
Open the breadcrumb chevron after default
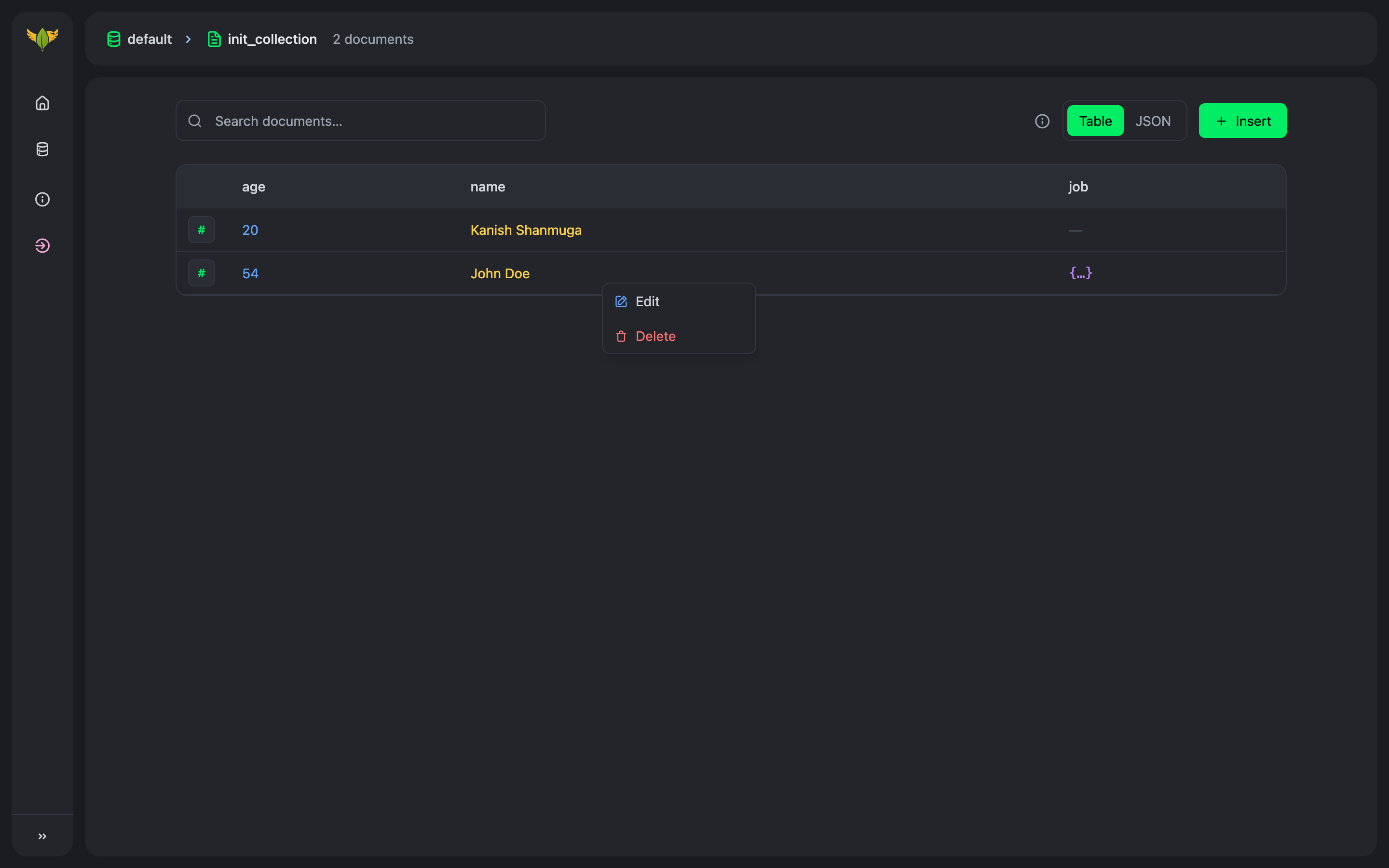pos(188,39)
